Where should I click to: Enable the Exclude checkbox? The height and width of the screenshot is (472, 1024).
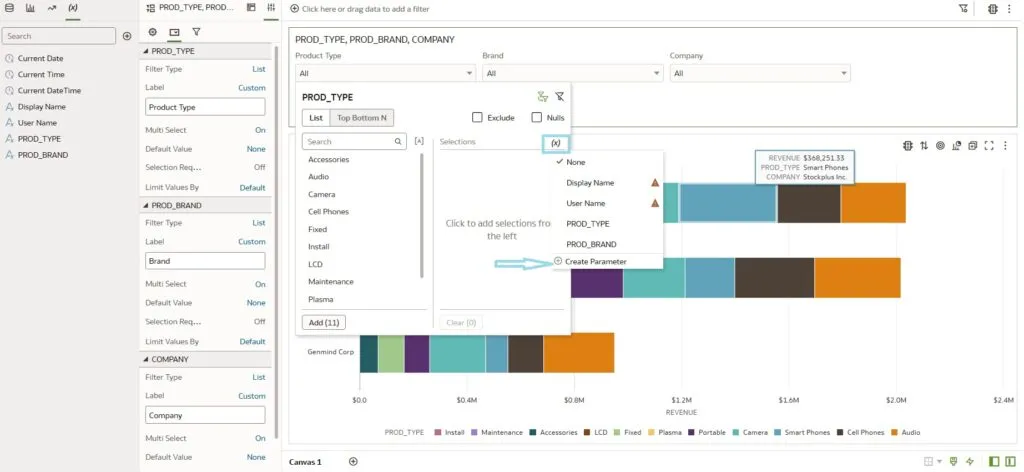(478, 117)
